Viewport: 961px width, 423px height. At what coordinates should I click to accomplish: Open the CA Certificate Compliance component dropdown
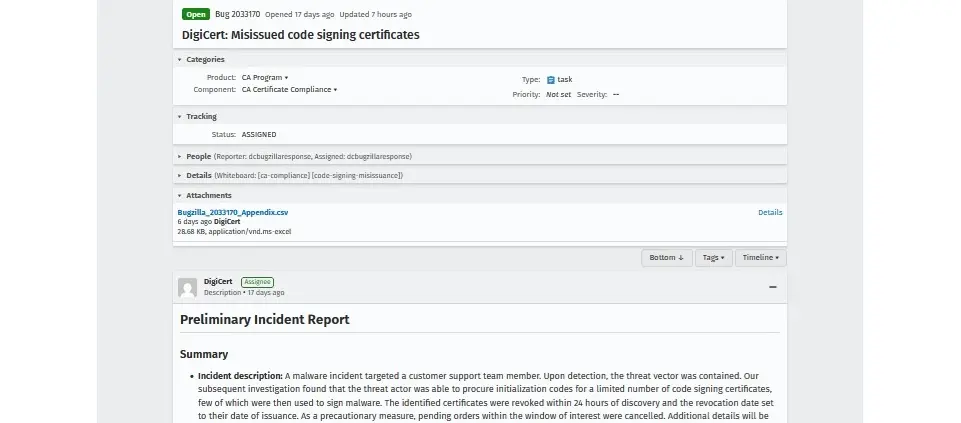[289, 90]
